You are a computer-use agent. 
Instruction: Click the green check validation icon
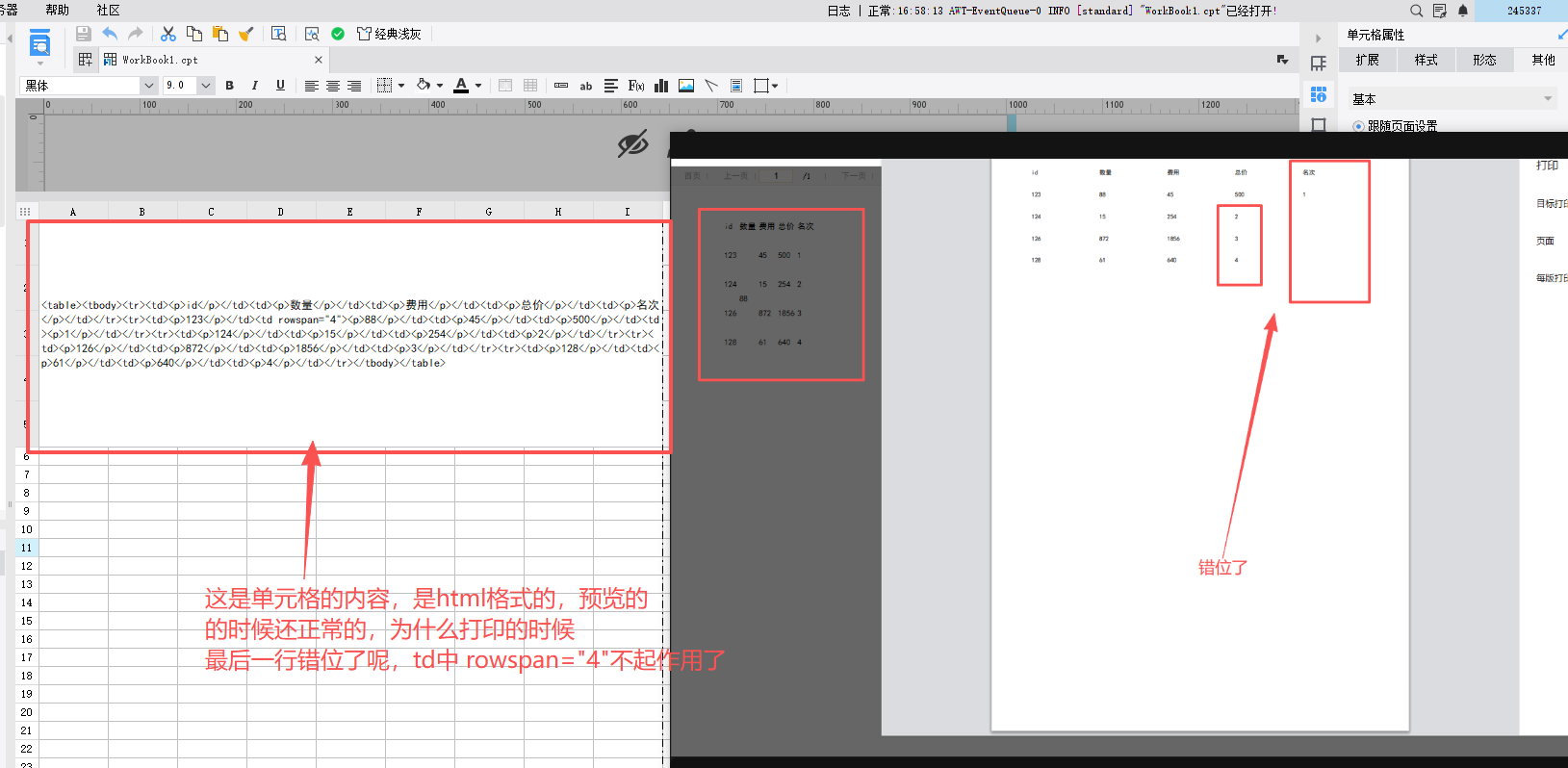click(338, 34)
